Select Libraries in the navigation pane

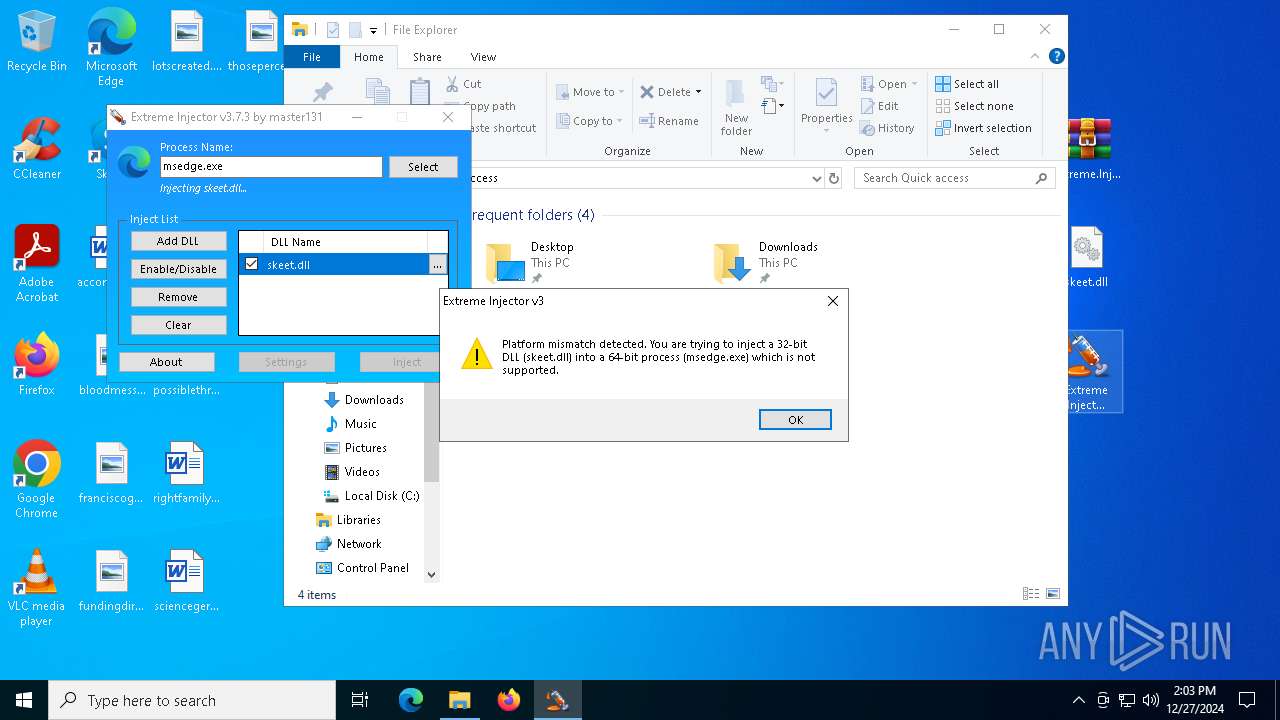tap(348, 520)
